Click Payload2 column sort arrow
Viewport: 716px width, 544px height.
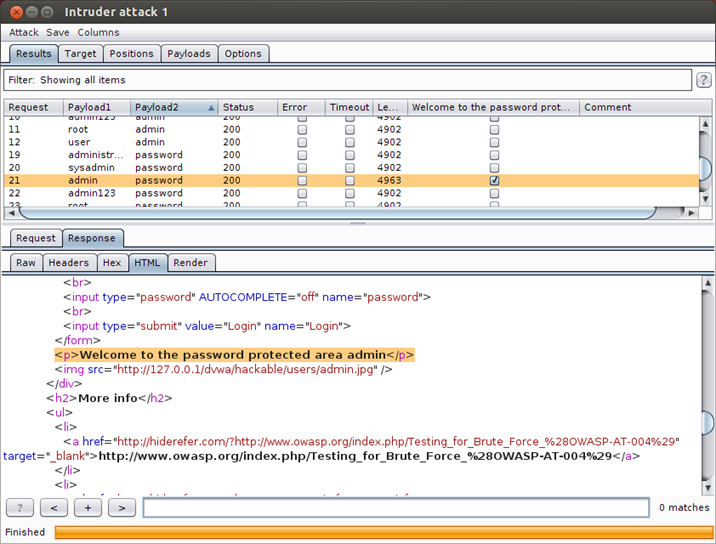[211, 107]
